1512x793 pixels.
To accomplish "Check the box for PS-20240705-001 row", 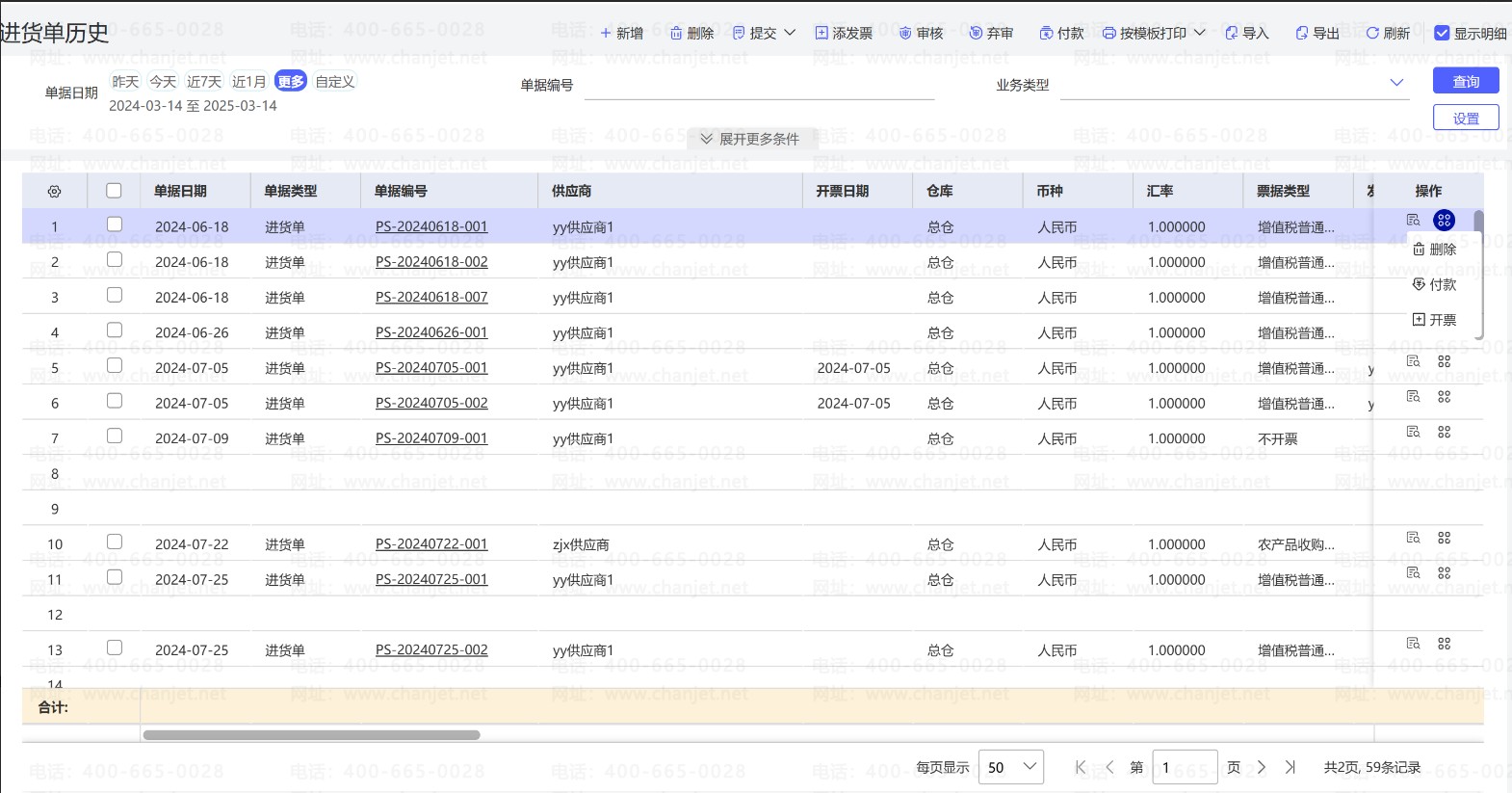I will pyautogui.click(x=115, y=365).
